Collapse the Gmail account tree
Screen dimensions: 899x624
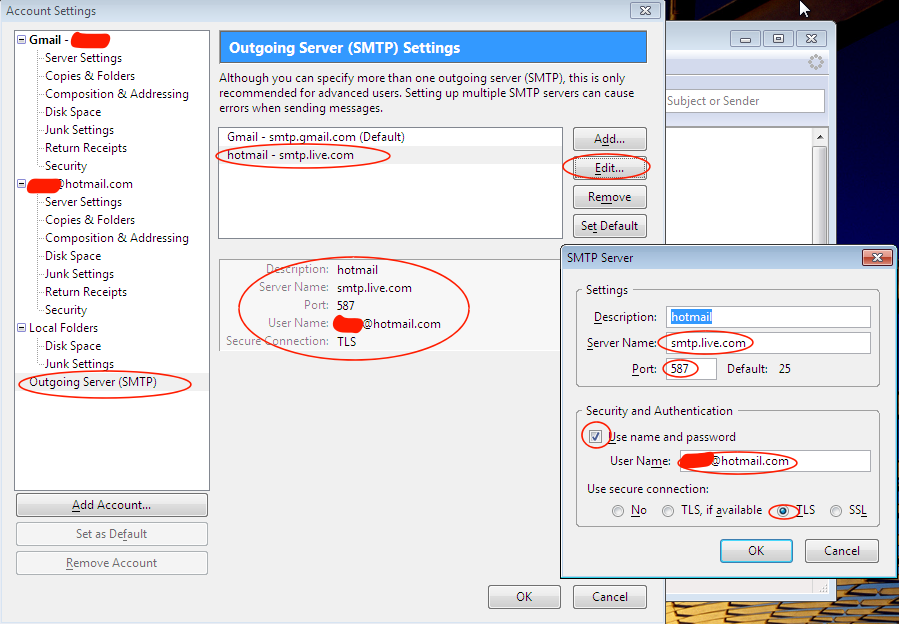(22, 40)
